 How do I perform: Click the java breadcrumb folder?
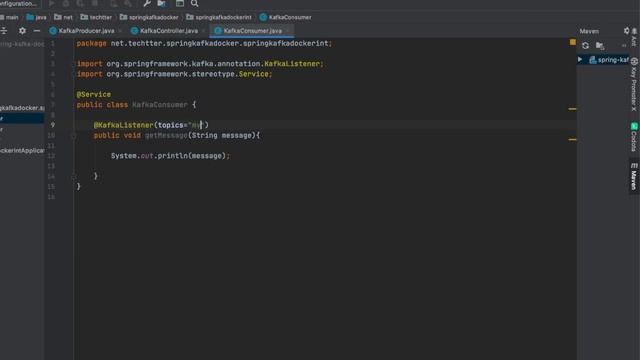tap(36, 17)
